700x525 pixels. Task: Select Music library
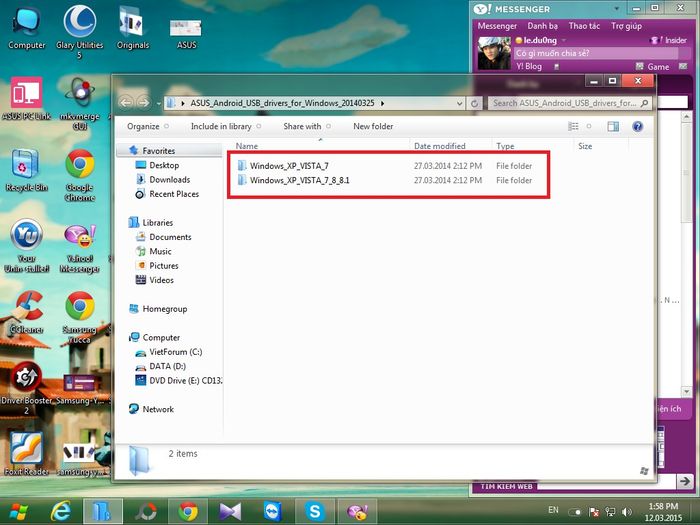click(154, 251)
